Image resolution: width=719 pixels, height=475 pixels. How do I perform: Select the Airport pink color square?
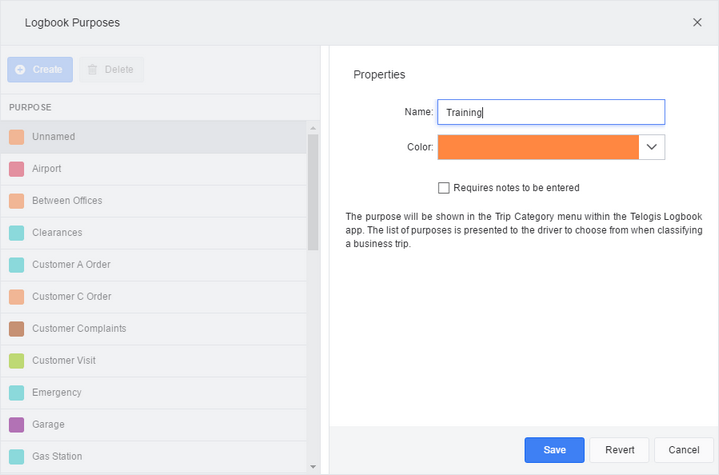(17, 169)
